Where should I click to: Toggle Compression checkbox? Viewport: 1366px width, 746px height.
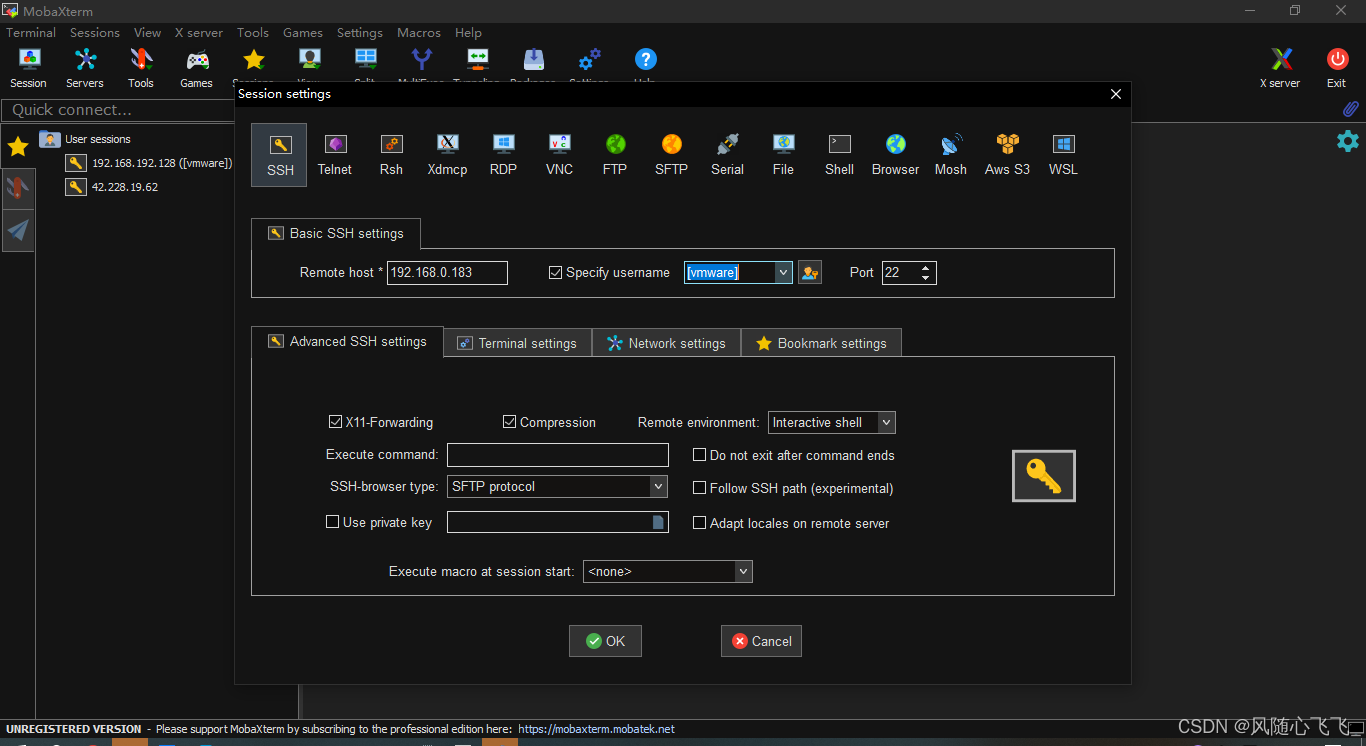pos(510,422)
